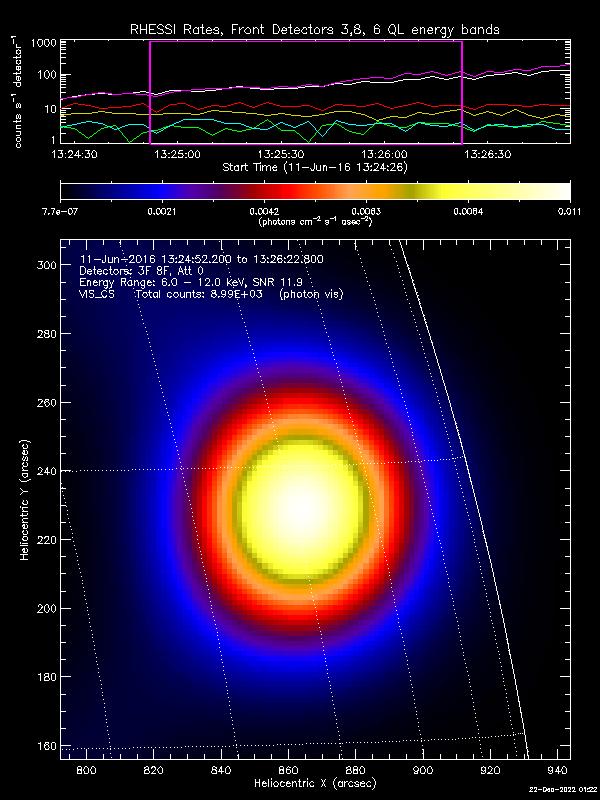This screenshot has height=800, width=600.
Task: Click the right edge of magenta time interval box
Action: [462, 92]
